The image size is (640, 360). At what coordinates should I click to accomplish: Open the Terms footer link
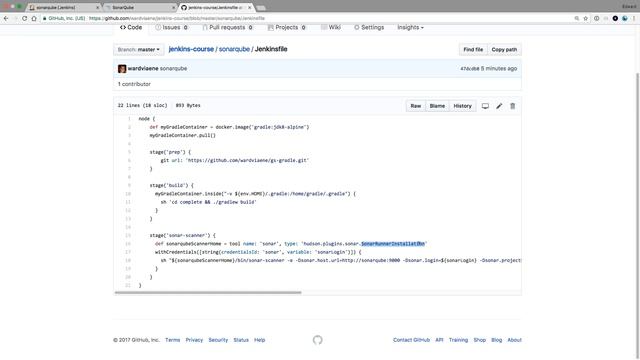tap(172, 340)
